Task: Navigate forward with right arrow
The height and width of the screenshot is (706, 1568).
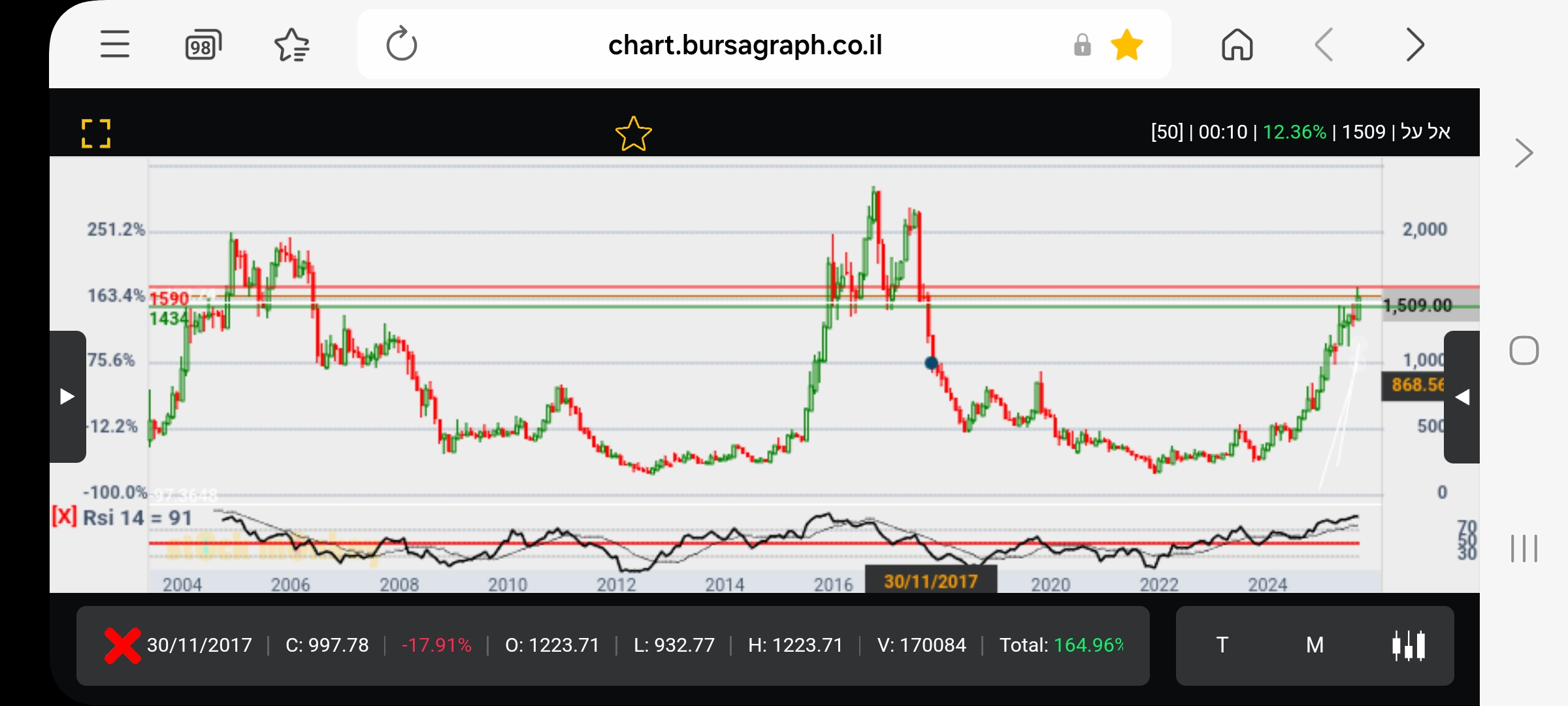Action: coord(1414,45)
